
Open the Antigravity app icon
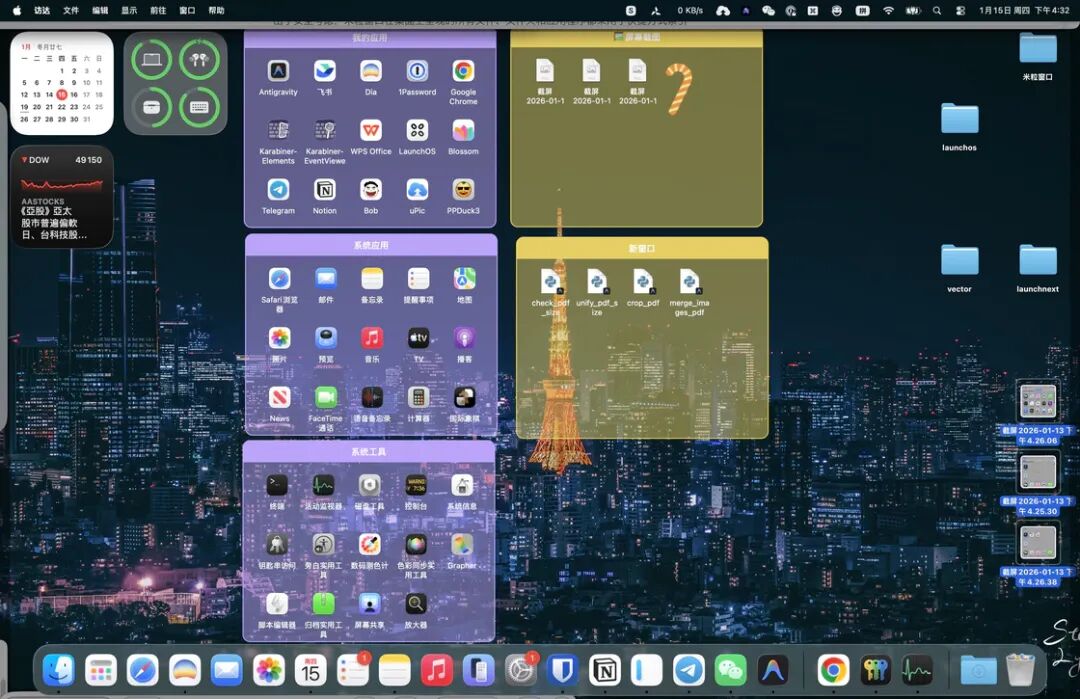278,71
